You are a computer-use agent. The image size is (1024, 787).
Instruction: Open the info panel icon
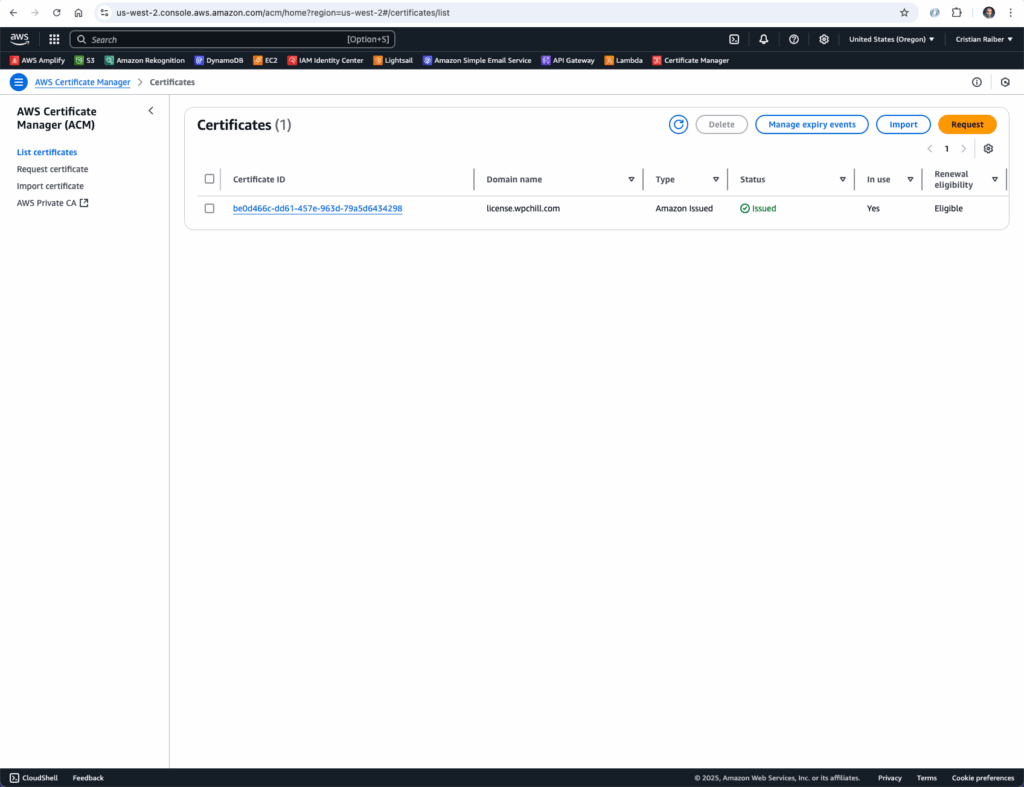click(977, 82)
